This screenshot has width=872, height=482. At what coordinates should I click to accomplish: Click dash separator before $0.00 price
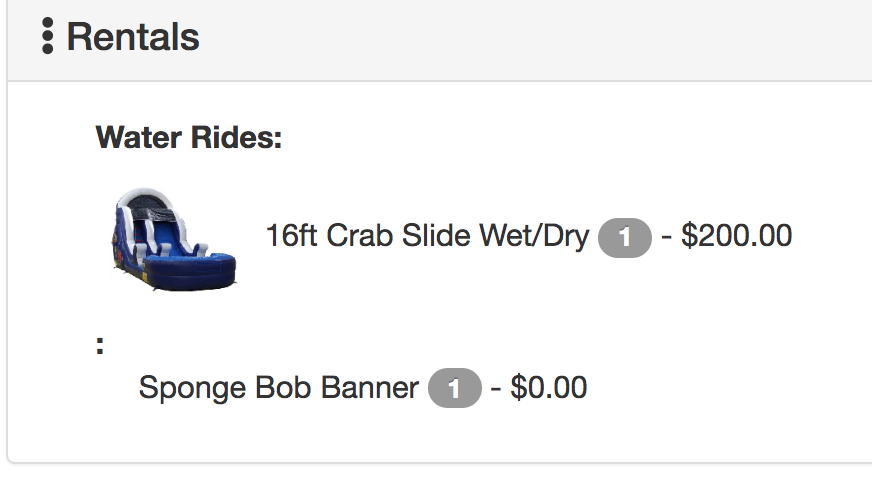coord(496,388)
